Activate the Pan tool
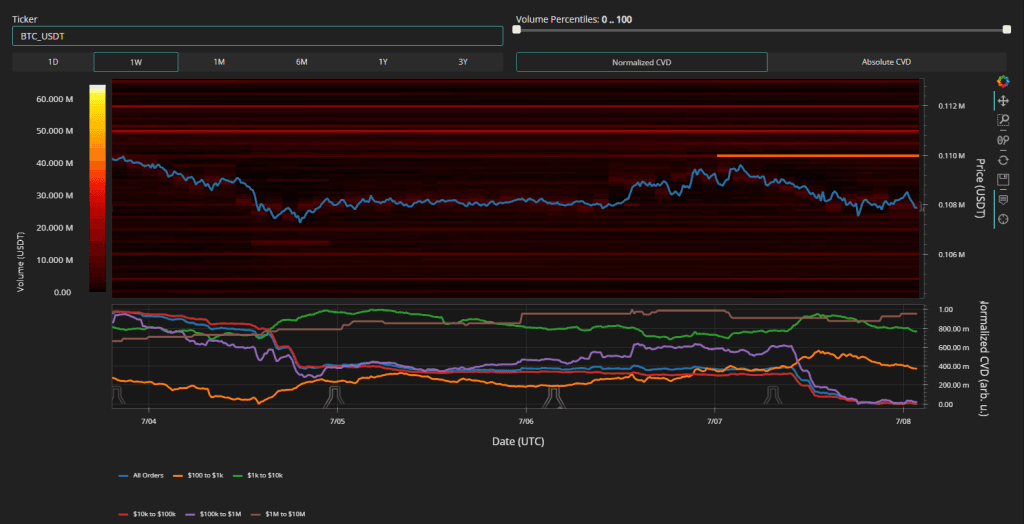This screenshot has height=524, width=1024. pyautogui.click(x=1003, y=101)
